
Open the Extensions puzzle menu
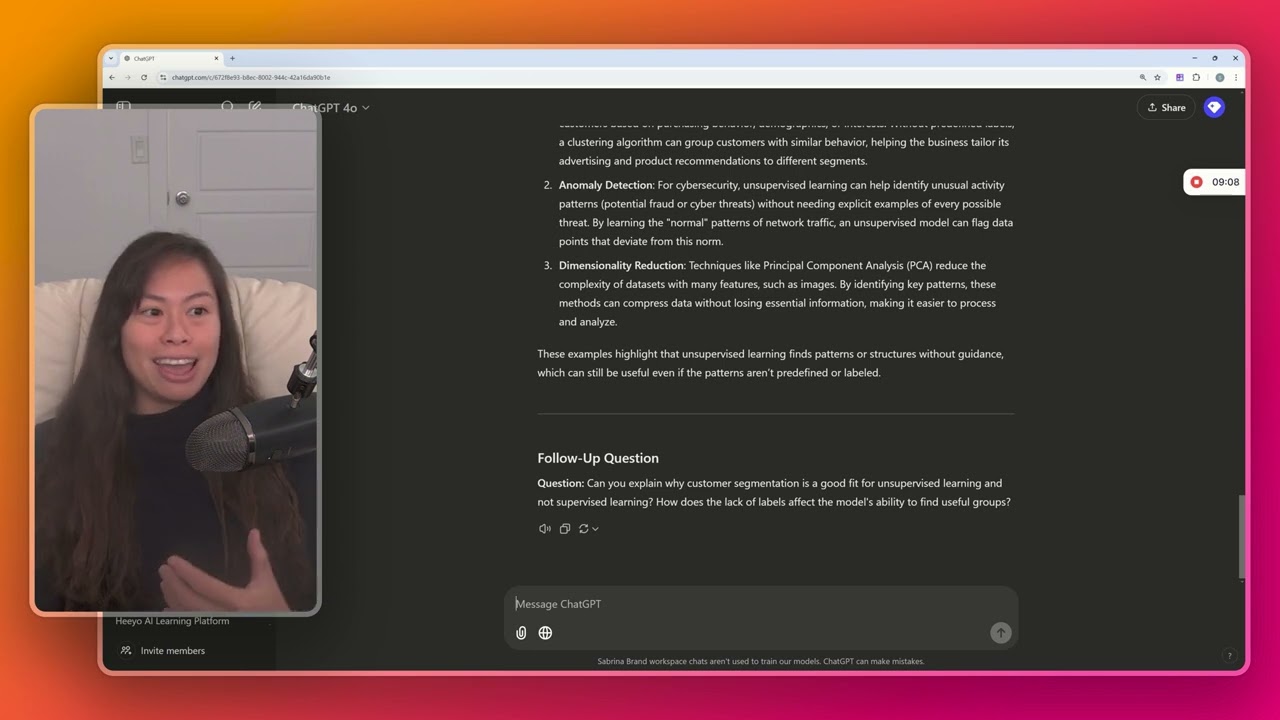(x=1196, y=77)
